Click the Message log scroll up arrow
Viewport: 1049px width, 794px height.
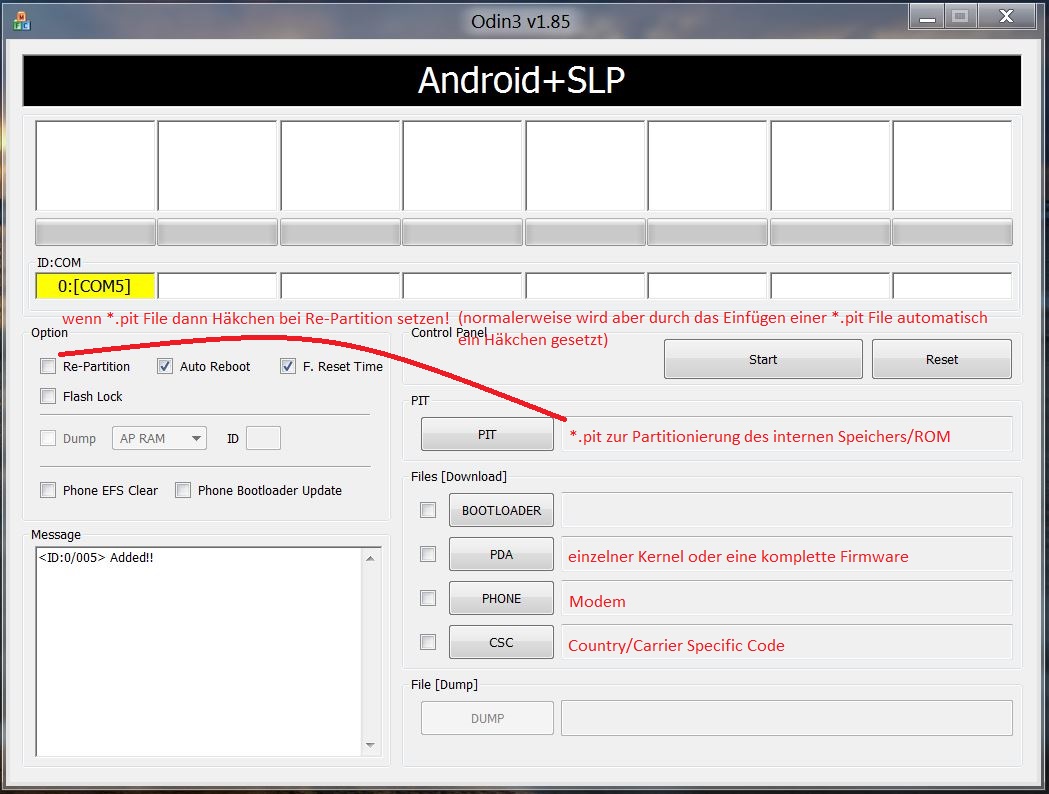pyautogui.click(x=371, y=558)
